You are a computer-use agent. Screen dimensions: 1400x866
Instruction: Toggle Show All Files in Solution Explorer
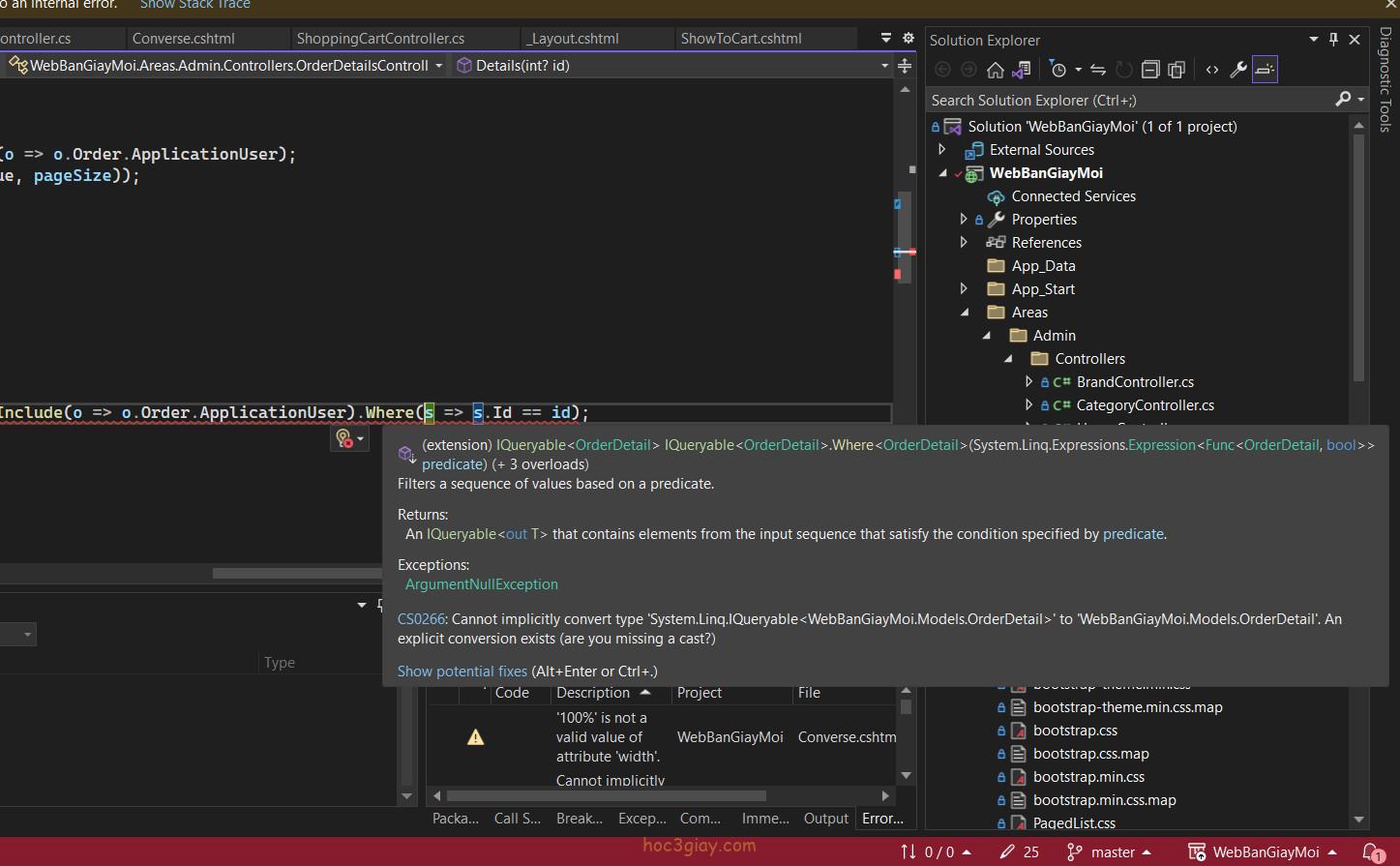[1177, 70]
